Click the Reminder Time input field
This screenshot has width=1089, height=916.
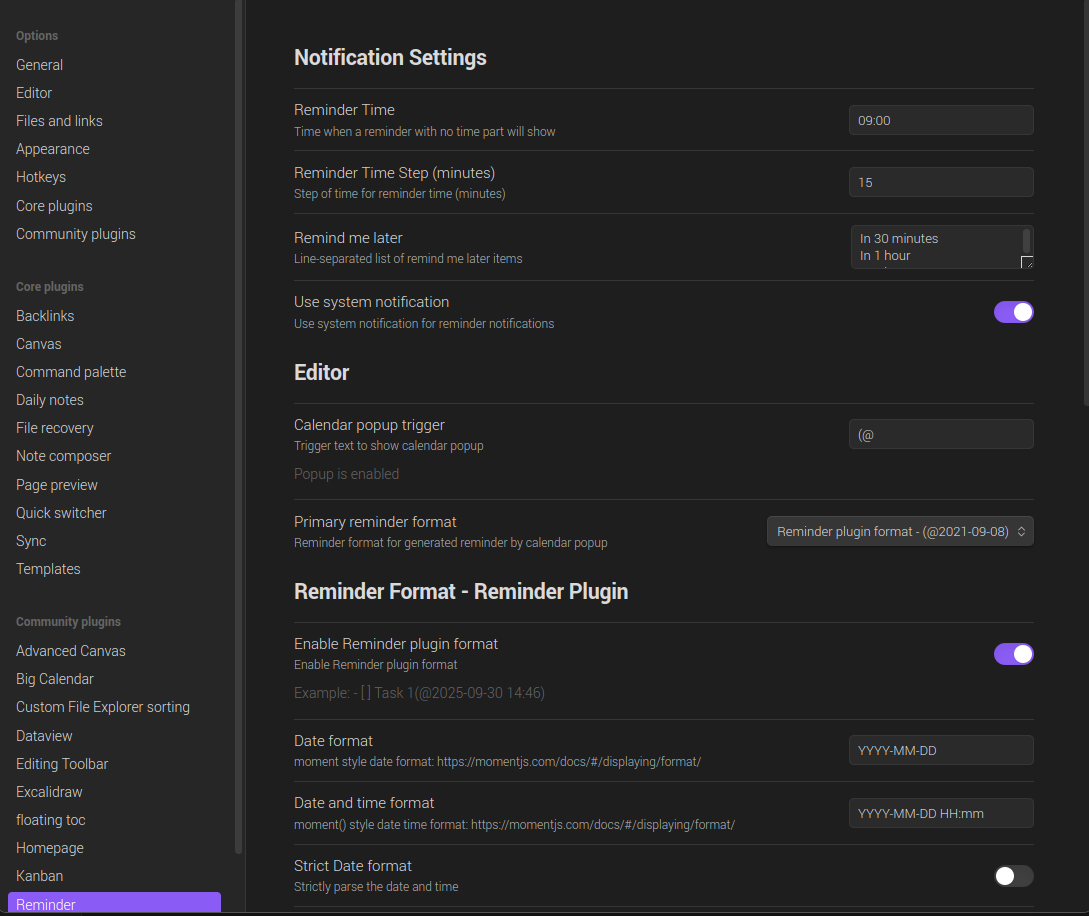point(940,120)
